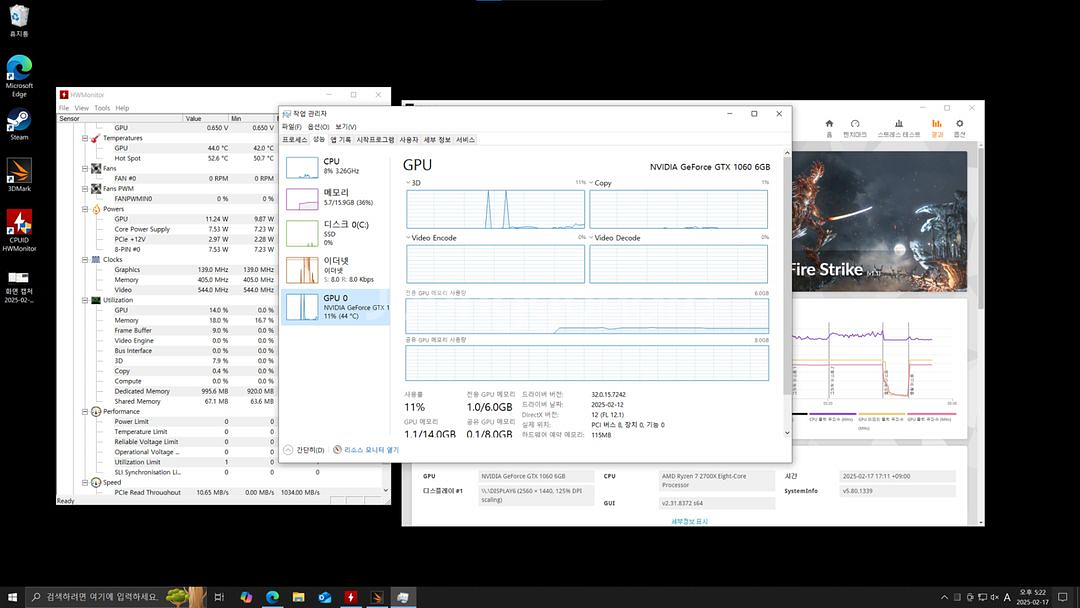
Task: Collapse the Fans node in HWMonitor
Action: coord(85,169)
